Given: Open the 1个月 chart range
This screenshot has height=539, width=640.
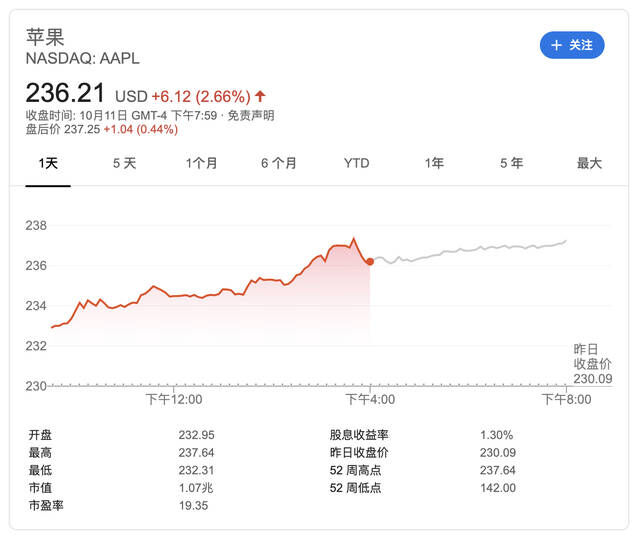Looking at the screenshot, I should click(x=201, y=163).
